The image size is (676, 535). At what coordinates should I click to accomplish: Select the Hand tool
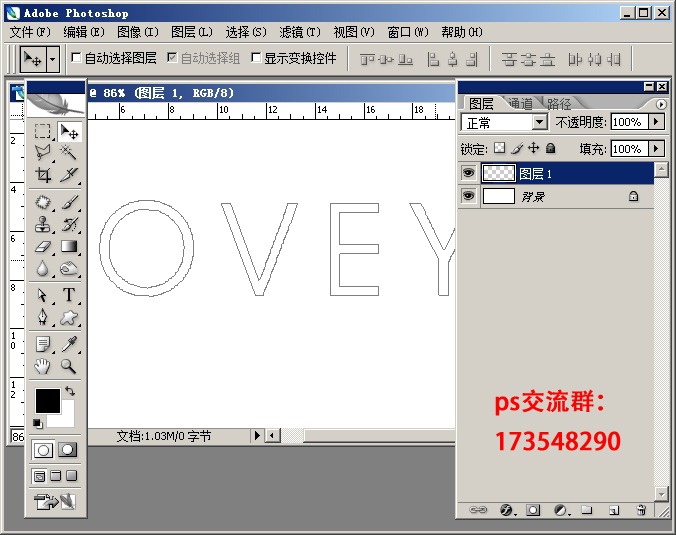pyautogui.click(x=42, y=366)
